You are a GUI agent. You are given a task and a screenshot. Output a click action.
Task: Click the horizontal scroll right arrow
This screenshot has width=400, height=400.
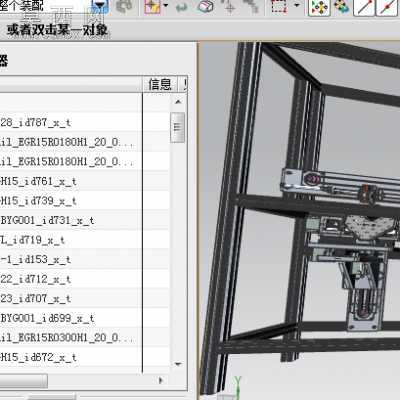point(161,380)
